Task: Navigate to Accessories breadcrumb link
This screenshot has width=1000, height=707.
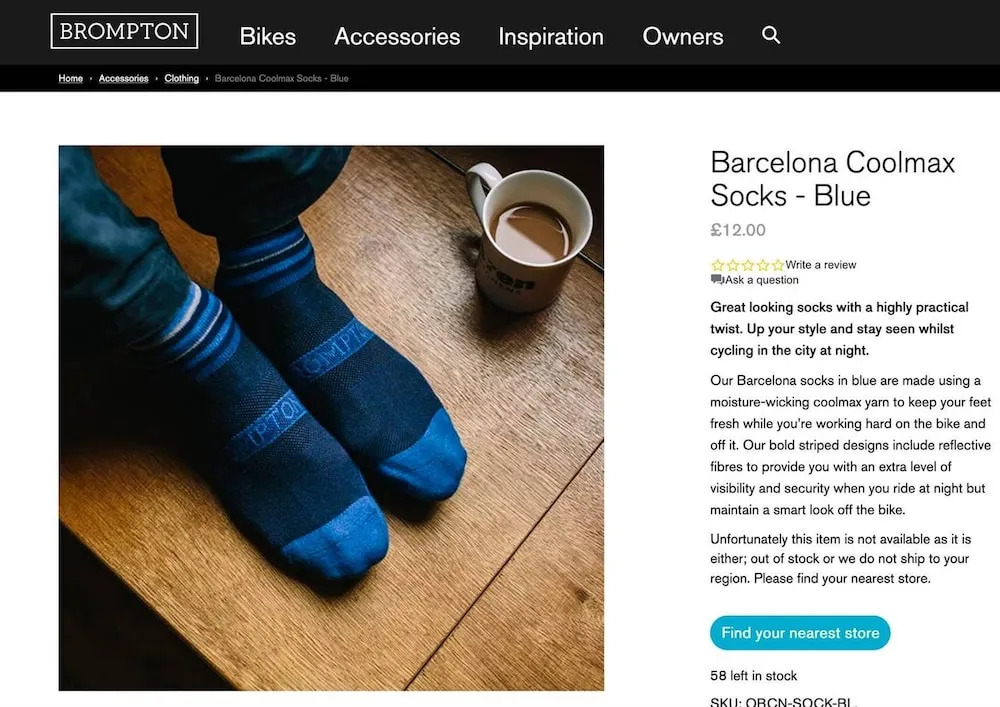Action: (124, 78)
